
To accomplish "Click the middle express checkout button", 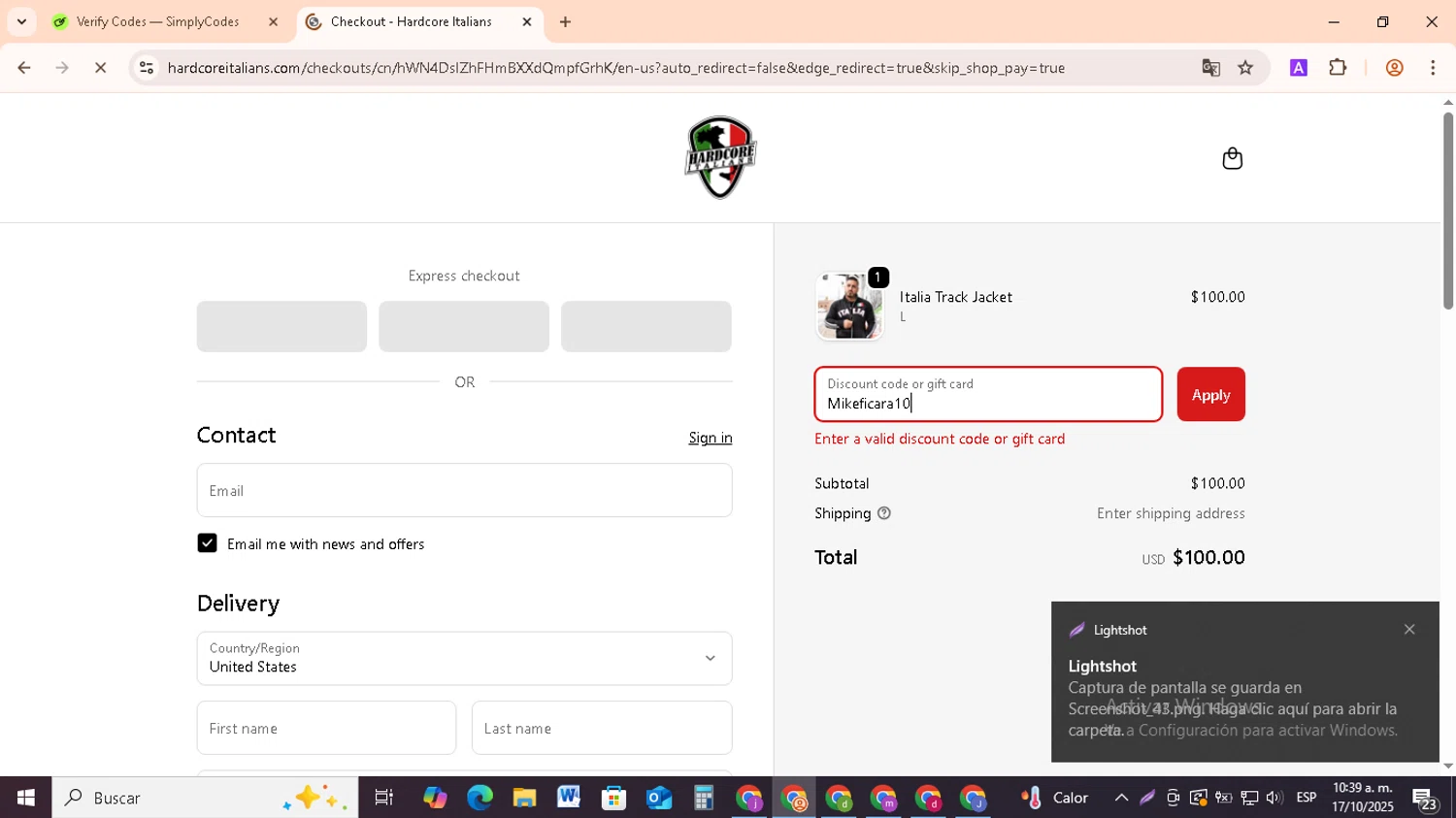I will (x=464, y=326).
